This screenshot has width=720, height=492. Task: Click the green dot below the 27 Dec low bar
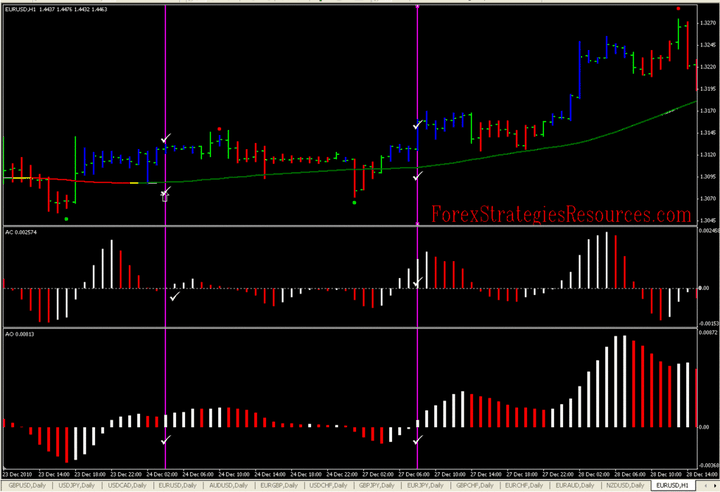[x=354, y=203]
